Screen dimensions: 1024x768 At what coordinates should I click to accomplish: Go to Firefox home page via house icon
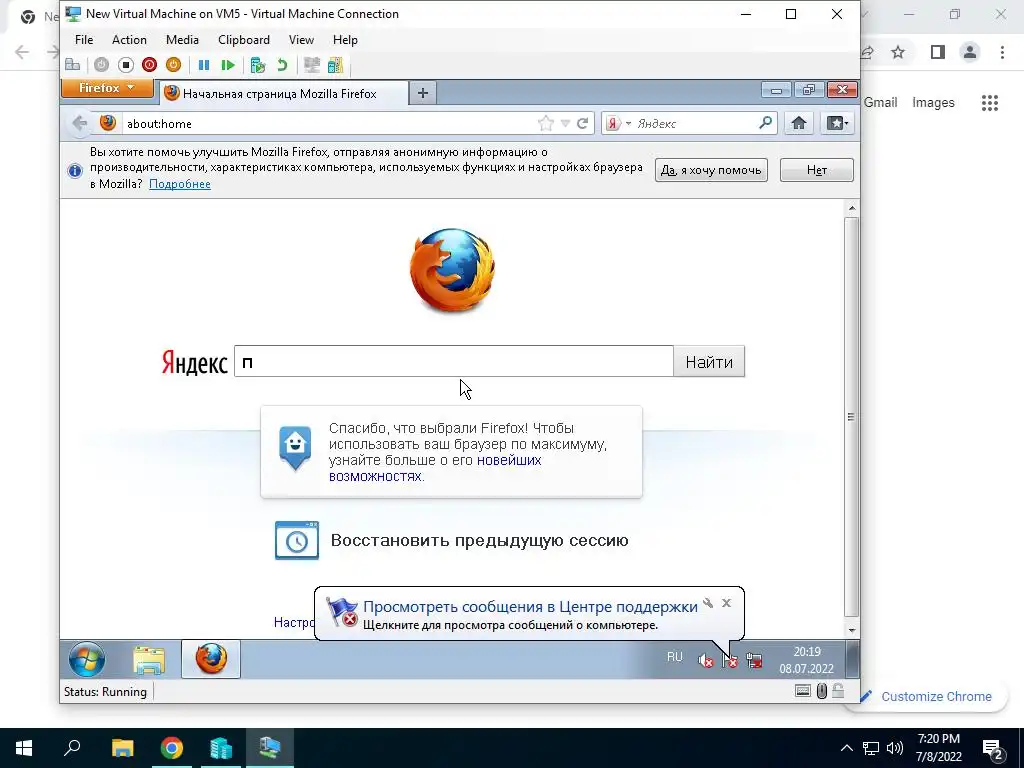coord(799,123)
